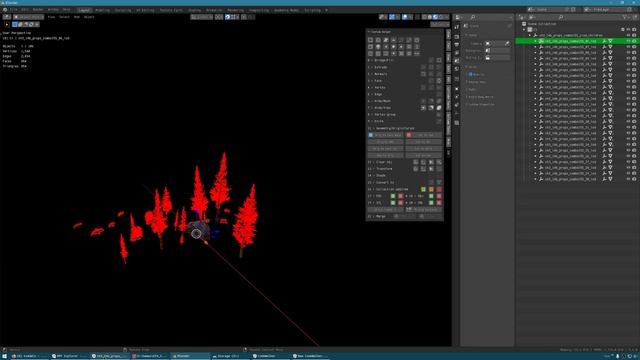640x360 pixels.
Task: Switch to the Geometry Nodes workspace tab
Action: point(287,10)
